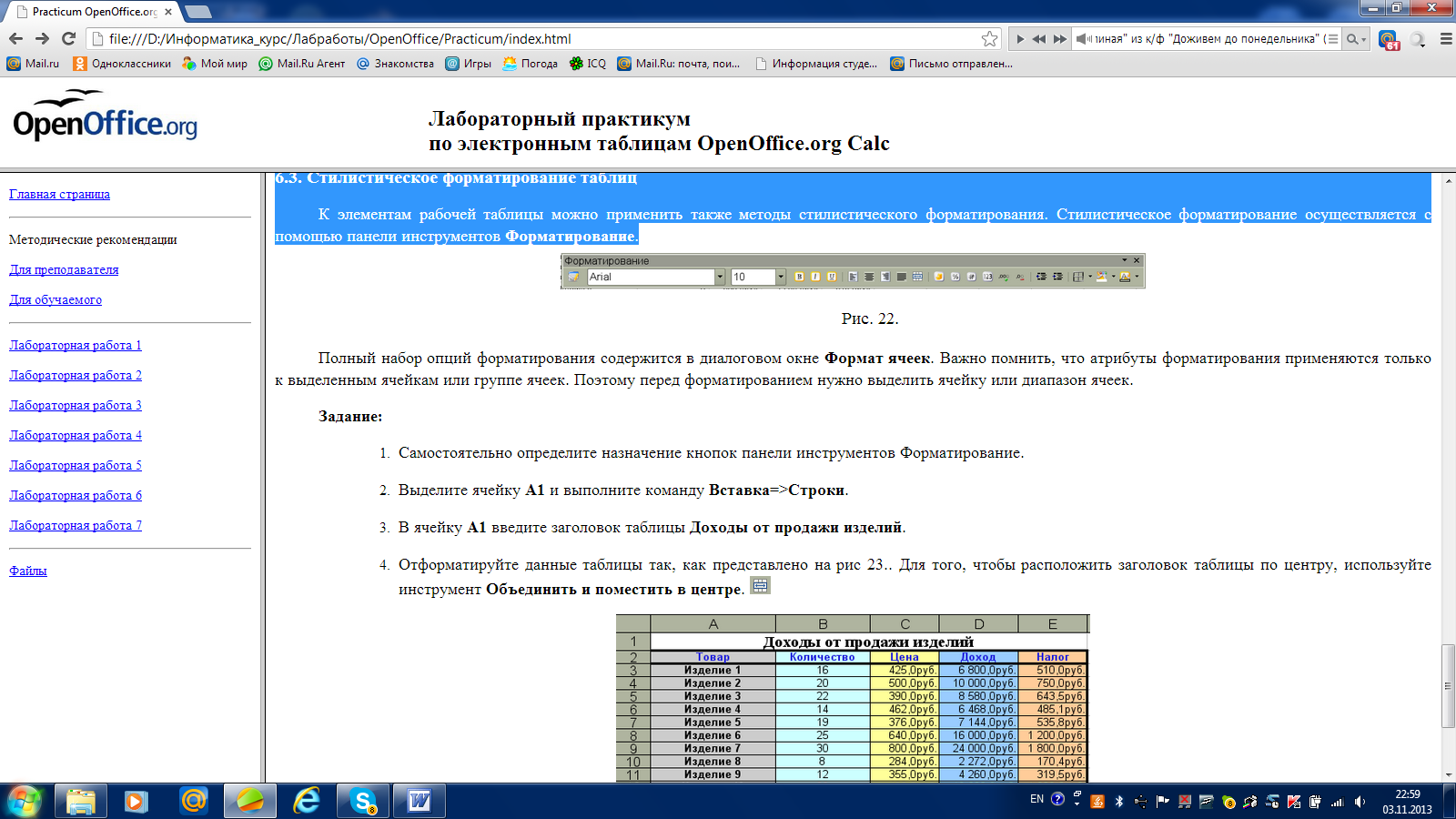Switch the EN input language indicator
The image size is (1456, 819).
[x=1036, y=799]
